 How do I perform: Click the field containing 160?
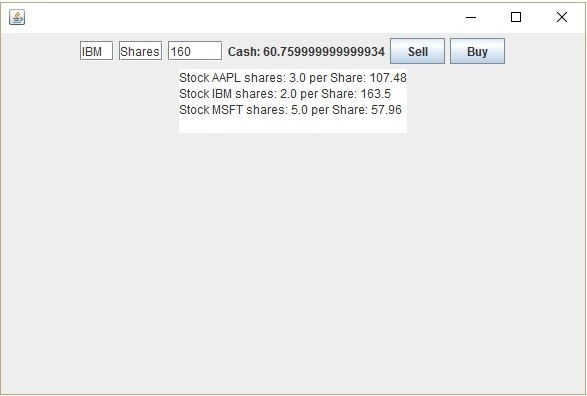coord(195,51)
